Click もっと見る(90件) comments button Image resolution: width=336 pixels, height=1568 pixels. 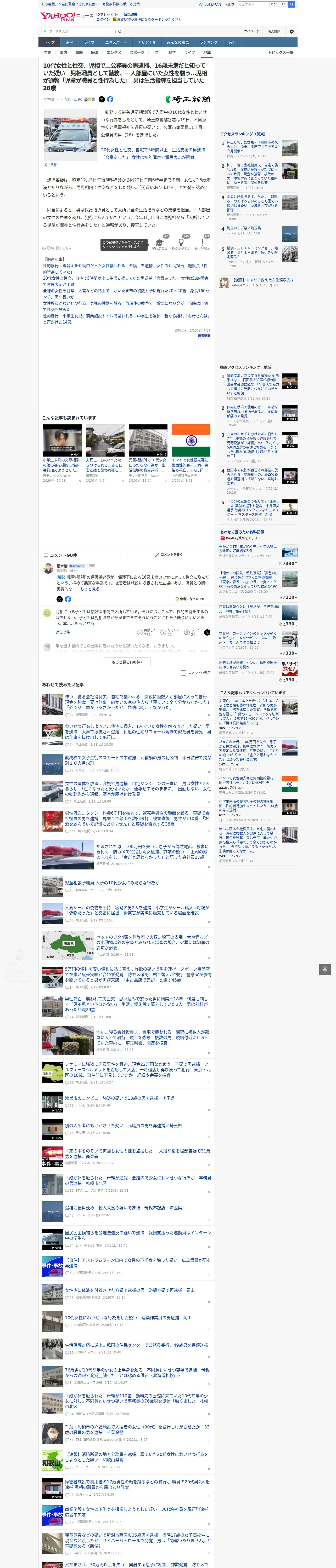127,662
